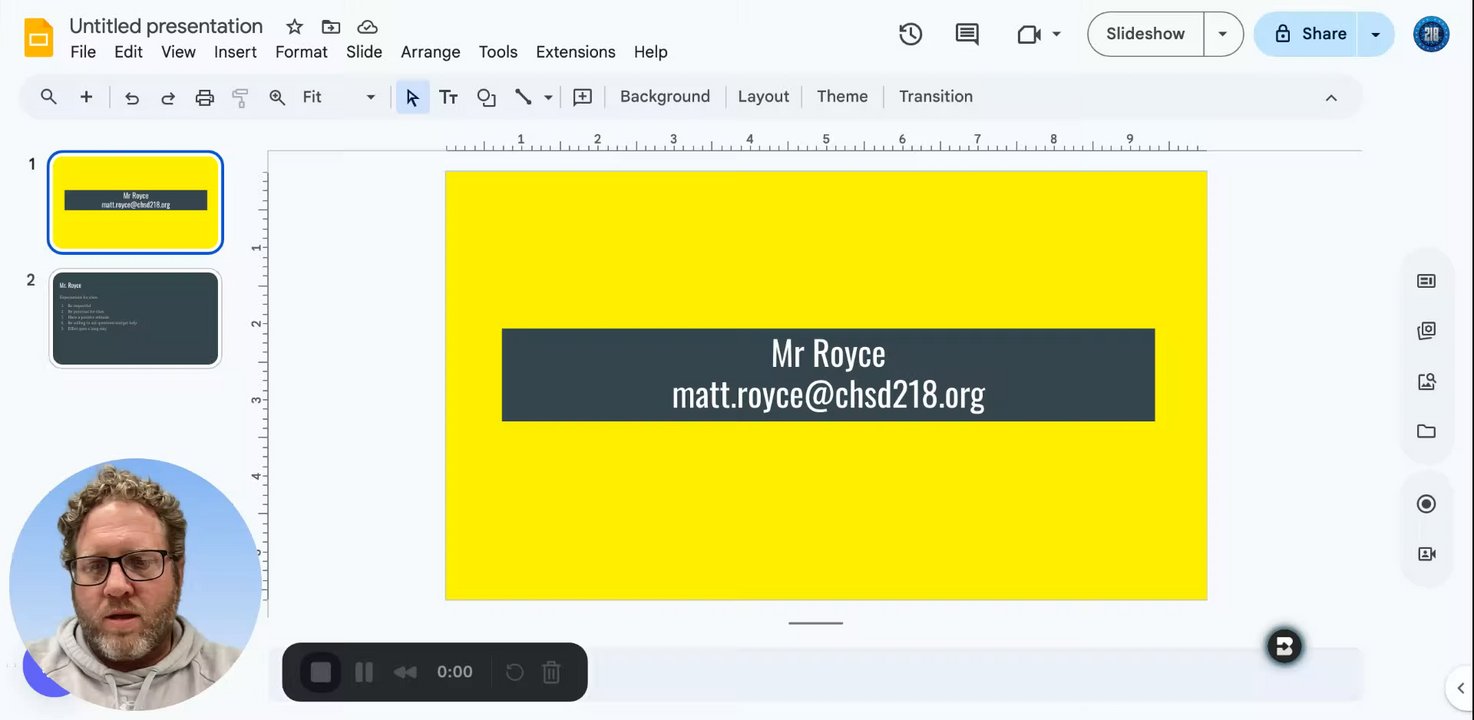Screen dimensions: 1474x720
Task: Open the comments history icon
Action: pos(966,34)
